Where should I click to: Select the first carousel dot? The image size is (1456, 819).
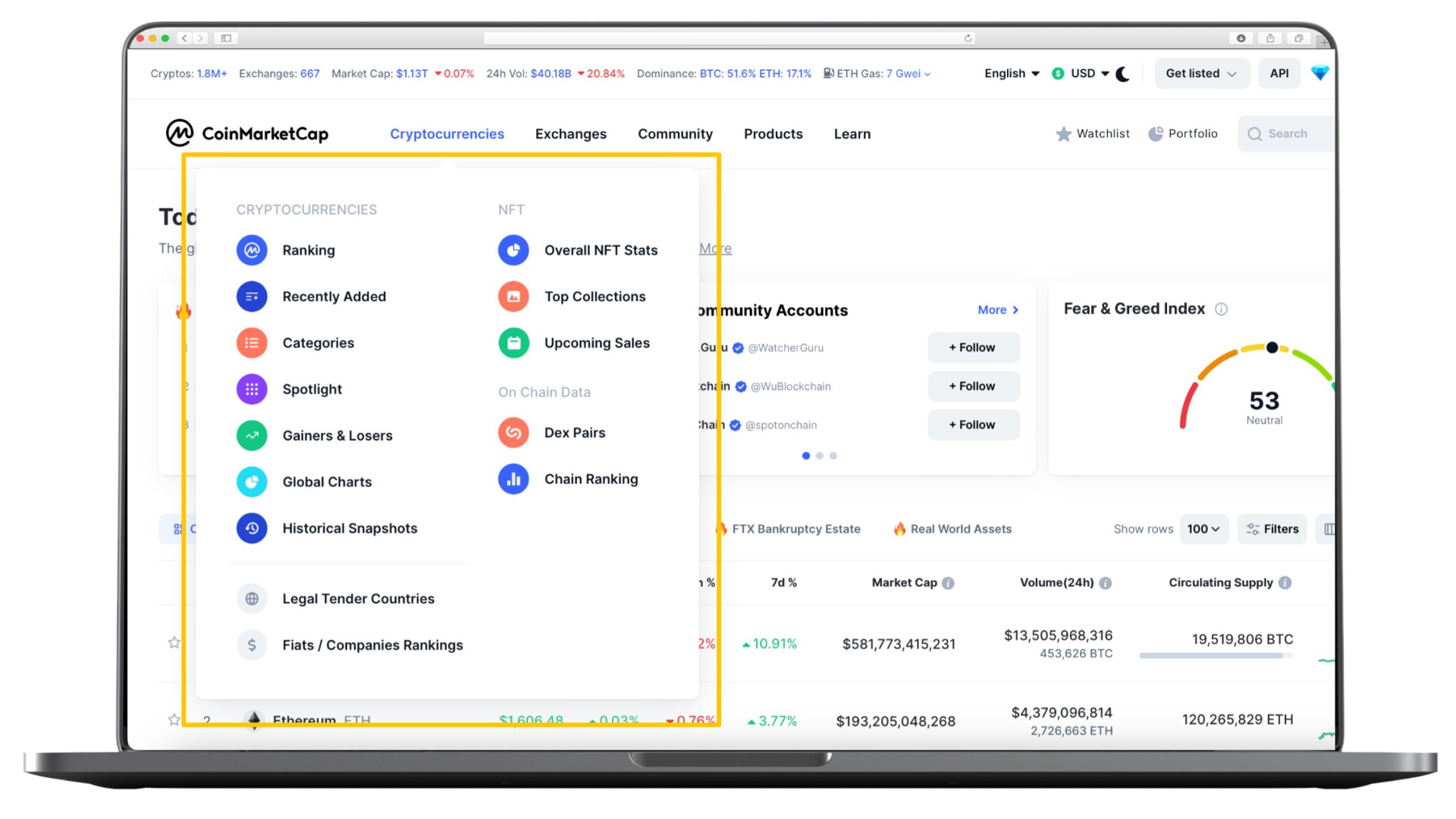(805, 456)
